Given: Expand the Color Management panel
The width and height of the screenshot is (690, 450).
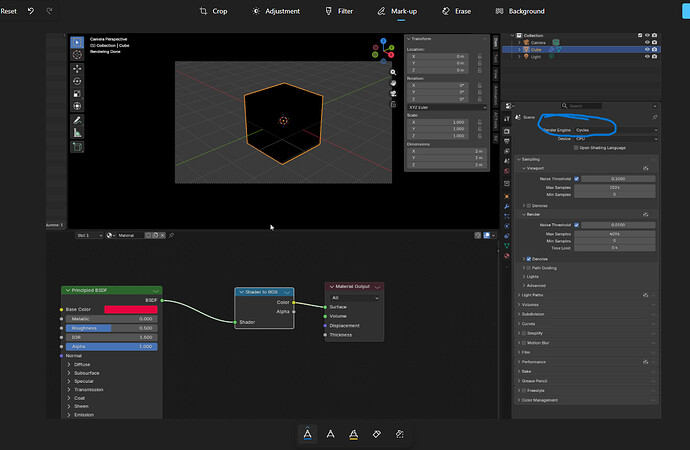Looking at the screenshot, I should coord(540,400).
